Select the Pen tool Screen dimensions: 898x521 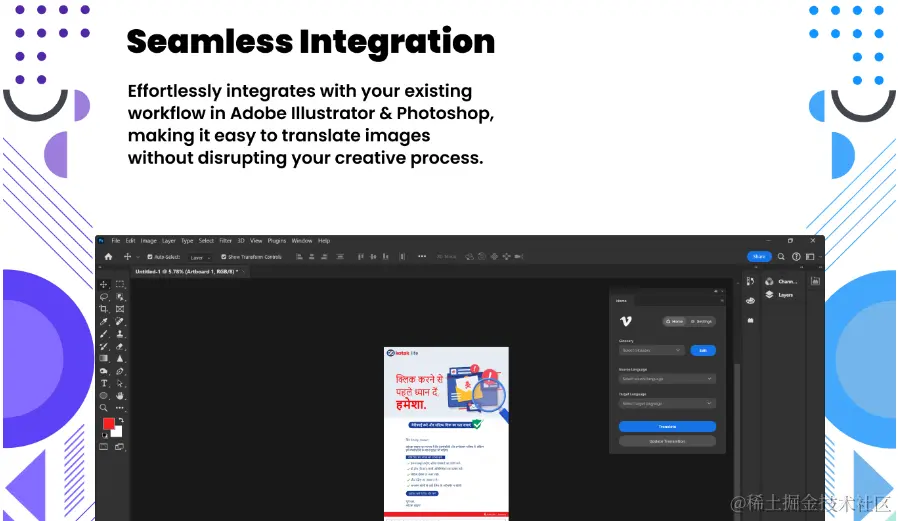[x=120, y=371]
